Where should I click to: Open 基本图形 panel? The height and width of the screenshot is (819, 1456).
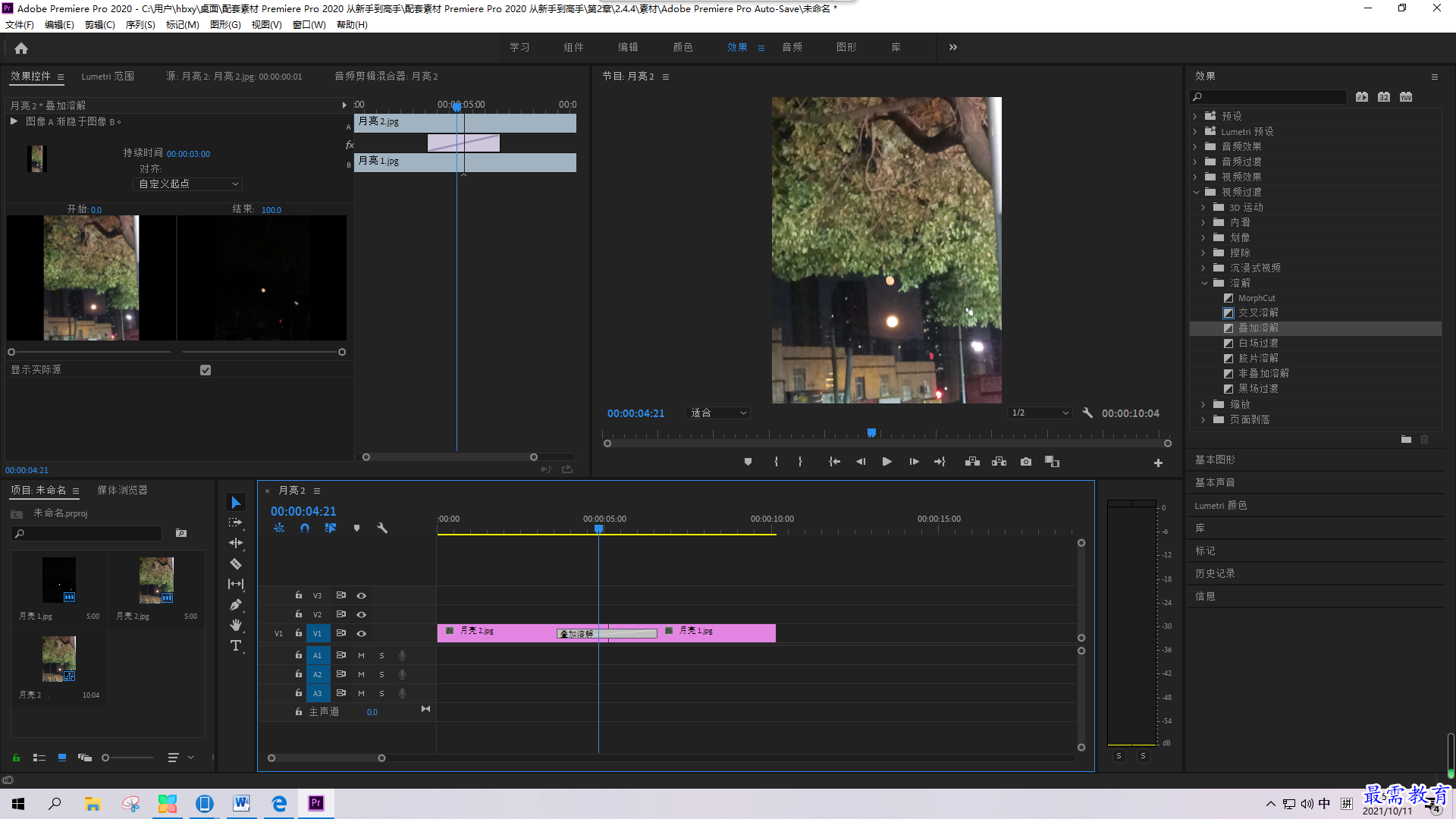pyautogui.click(x=1216, y=460)
